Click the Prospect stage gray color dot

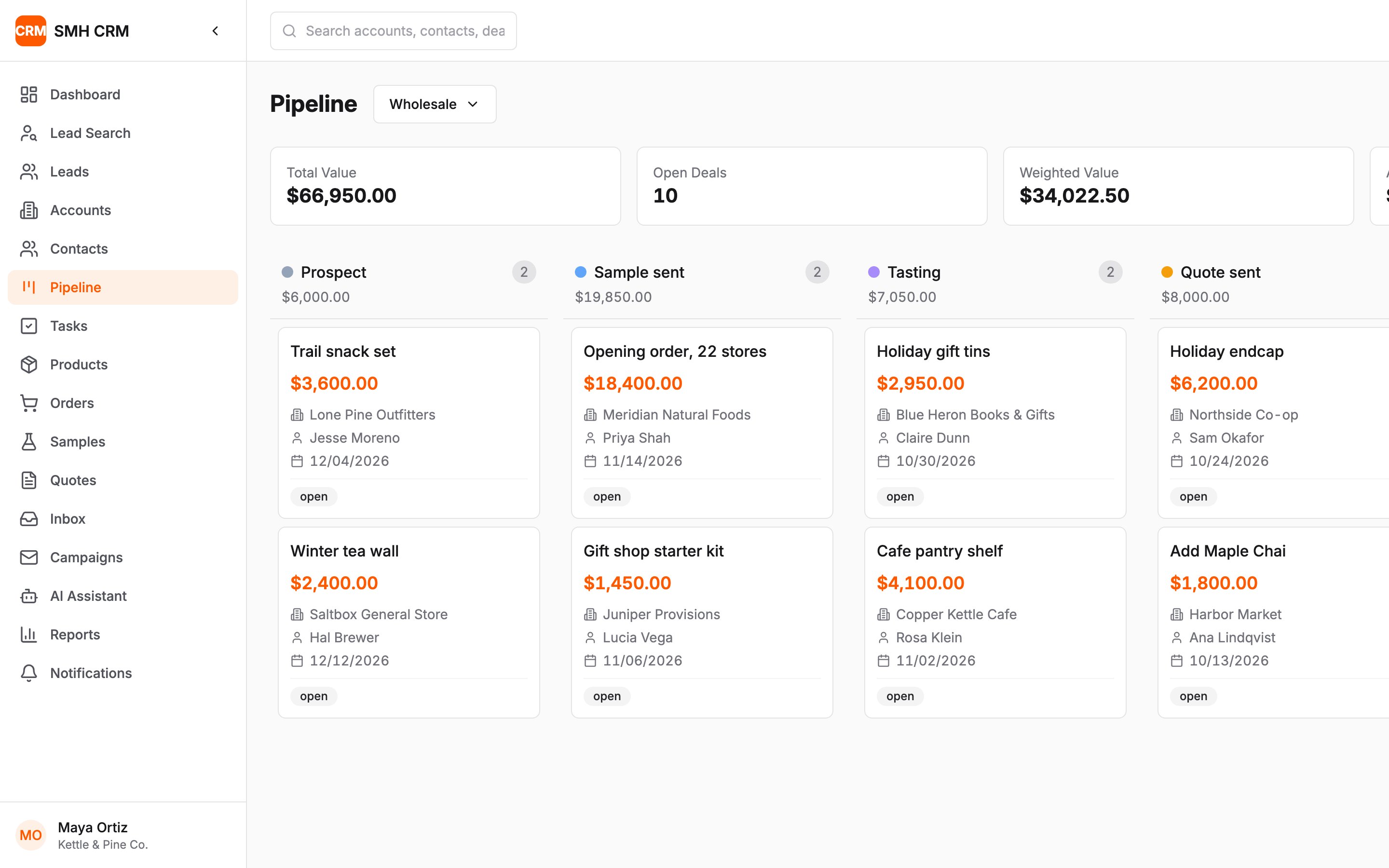(x=287, y=272)
